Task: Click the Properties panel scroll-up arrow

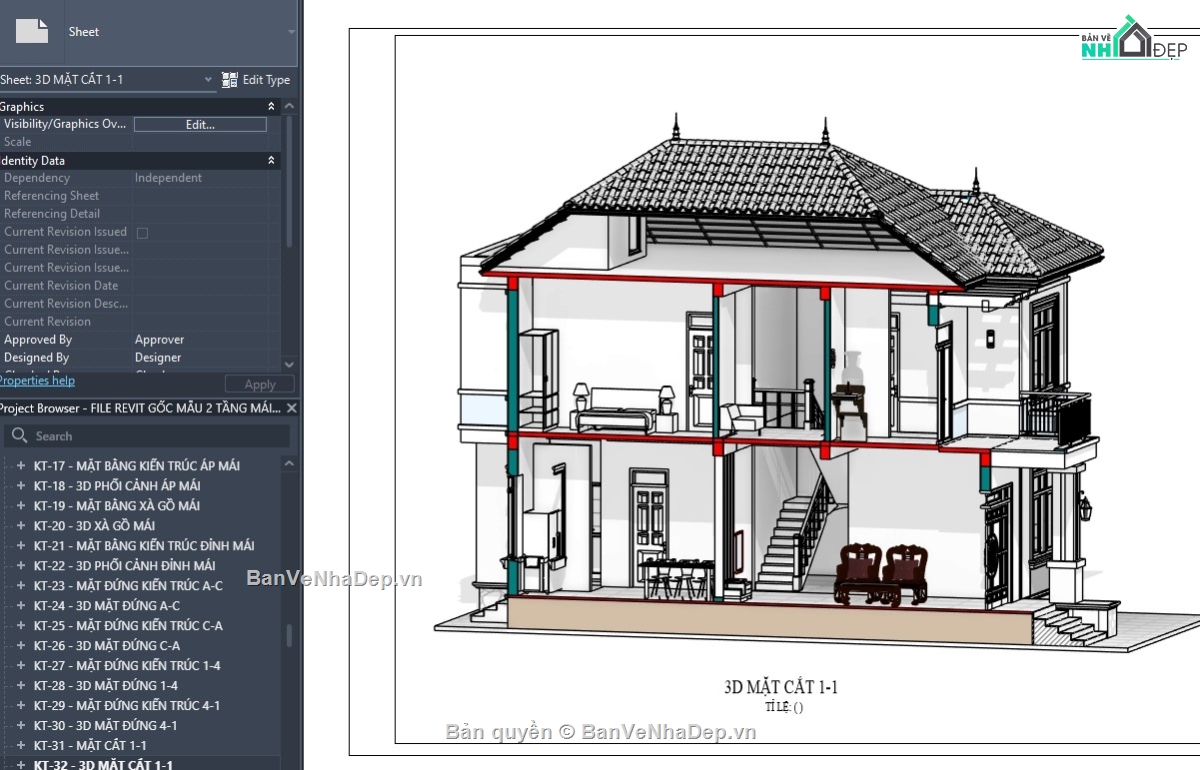Action: [290, 106]
